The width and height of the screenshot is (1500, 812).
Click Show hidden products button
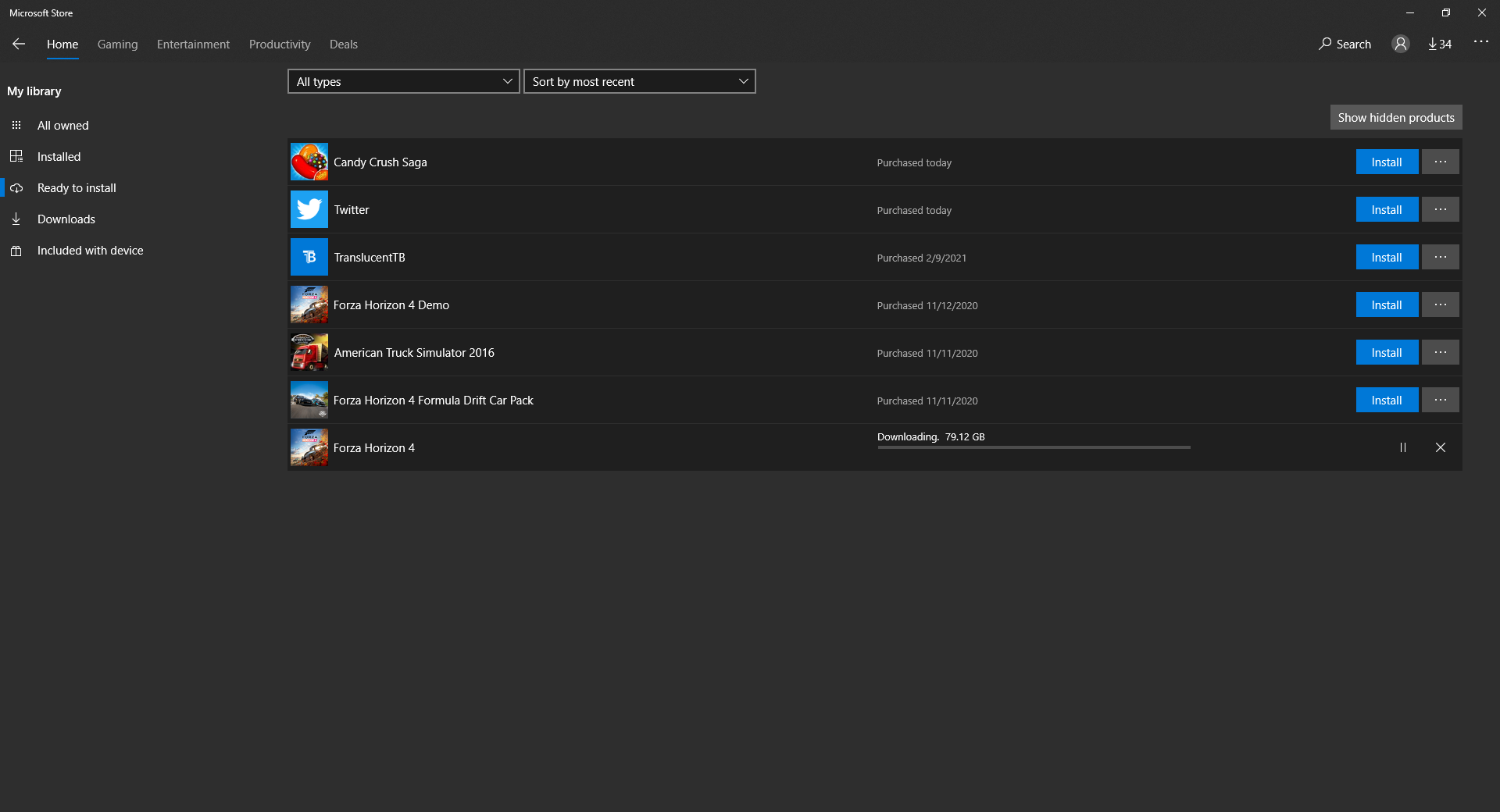[1396, 117]
